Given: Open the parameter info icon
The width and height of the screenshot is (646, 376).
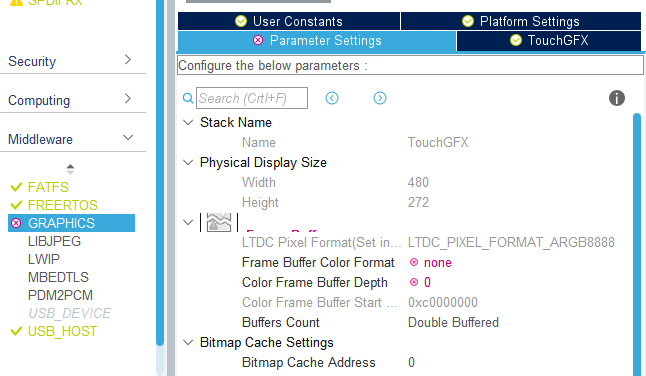Looking at the screenshot, I should [x=617, y=98].
